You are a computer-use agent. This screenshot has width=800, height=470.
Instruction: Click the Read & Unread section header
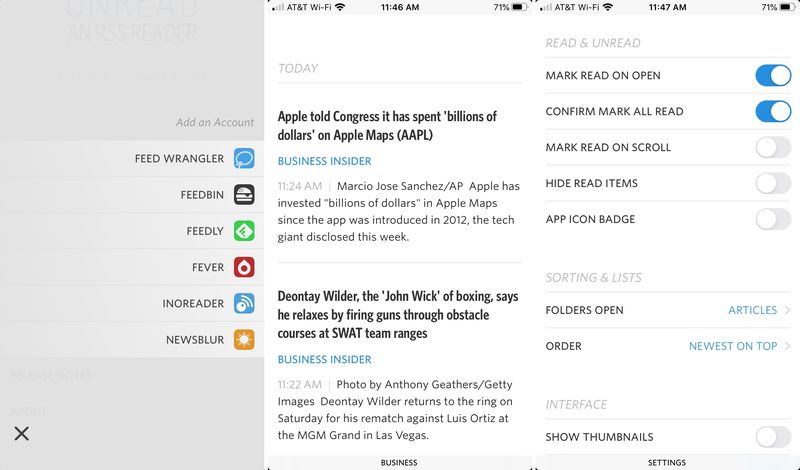tap(593, 43)
